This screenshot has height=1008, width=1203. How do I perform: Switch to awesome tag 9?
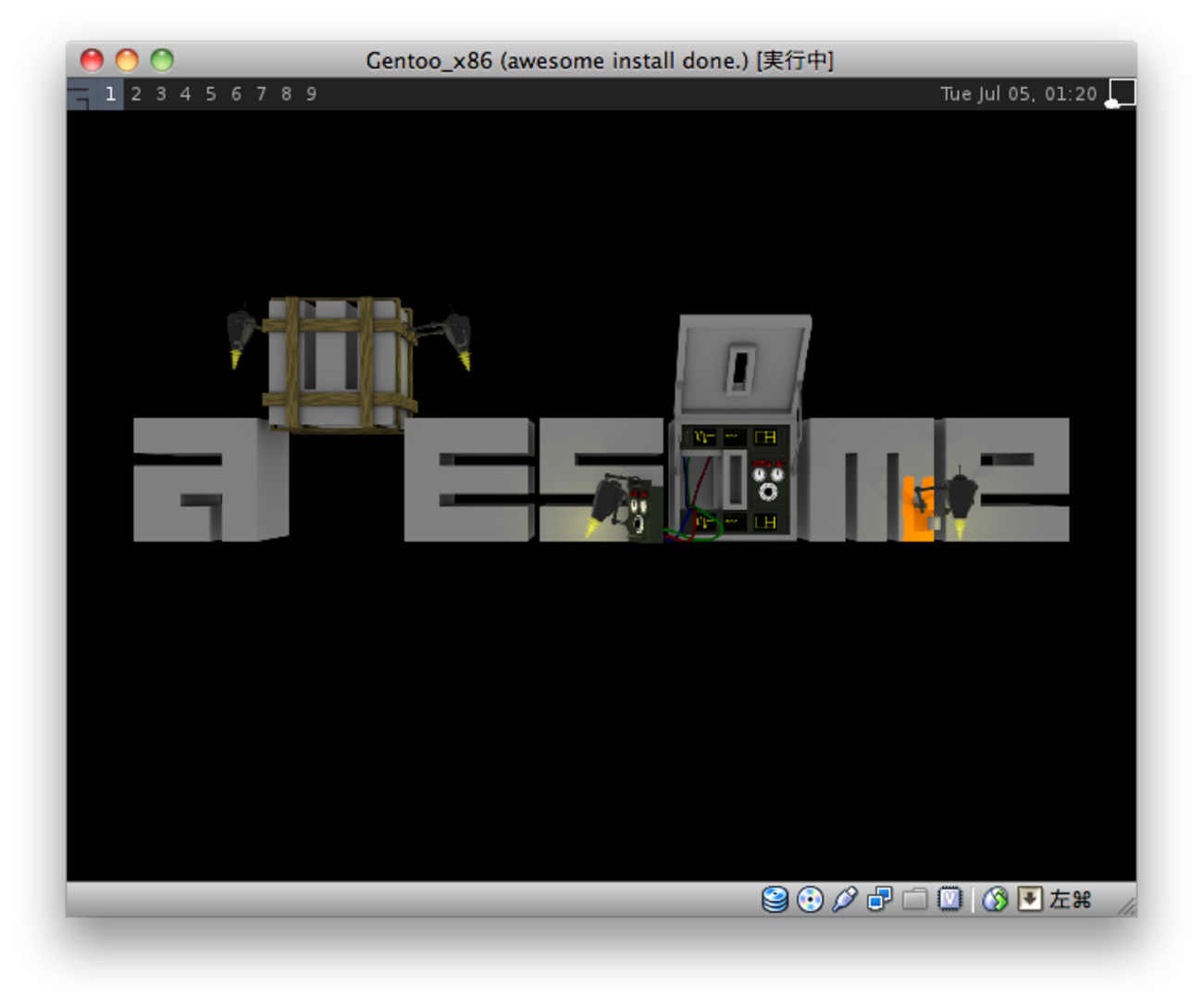[x=311, y=94]
